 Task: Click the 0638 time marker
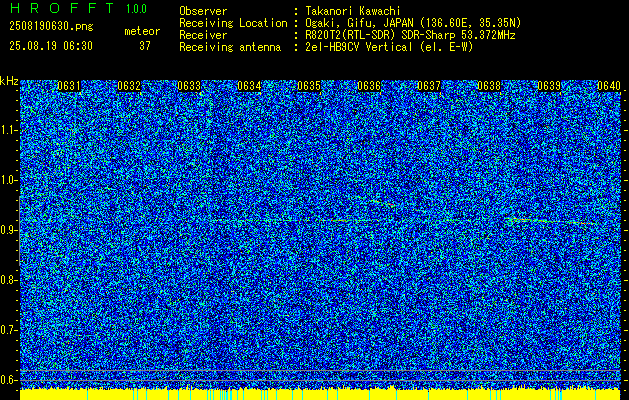[x=489, y=86]
